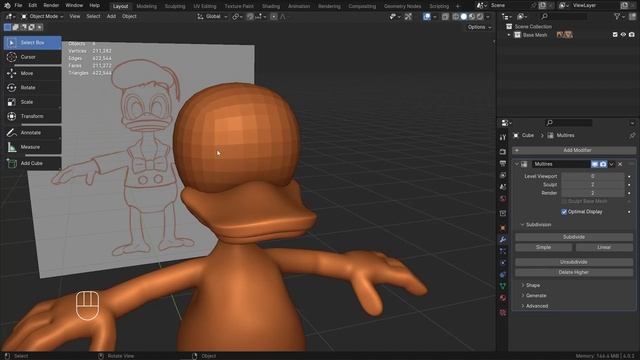
Task: Open the File menu
Action: tap(18, 6)
